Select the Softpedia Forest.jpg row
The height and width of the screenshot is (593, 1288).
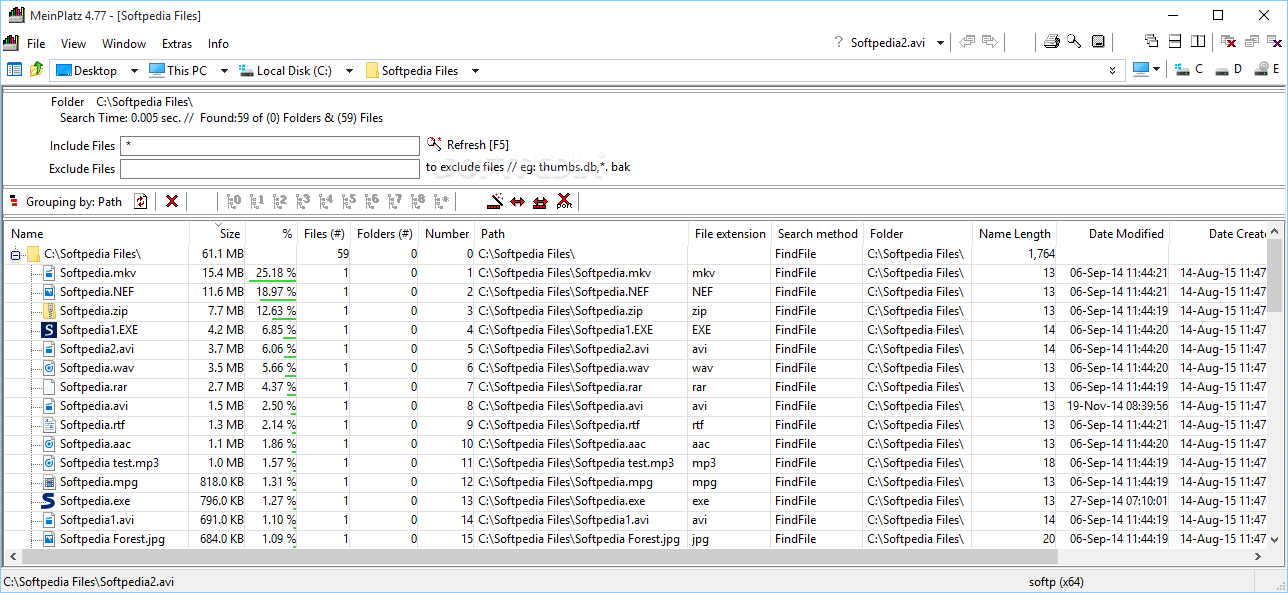pos(636,539)
